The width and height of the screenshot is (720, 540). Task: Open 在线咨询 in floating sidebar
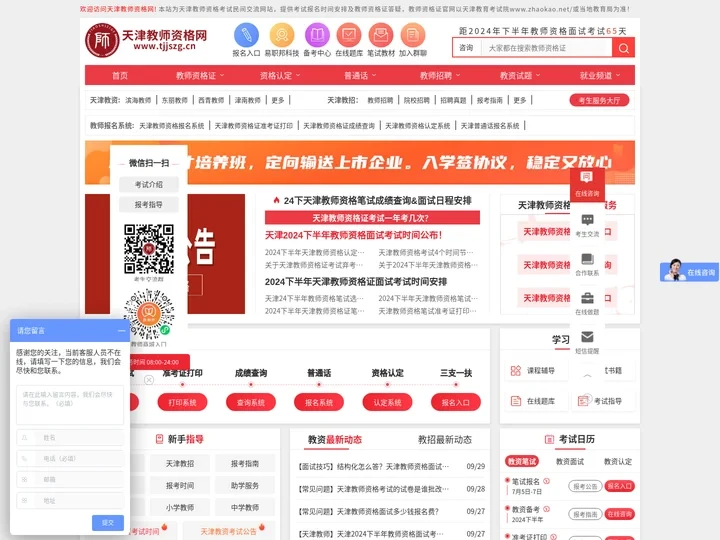pos(587,184)
